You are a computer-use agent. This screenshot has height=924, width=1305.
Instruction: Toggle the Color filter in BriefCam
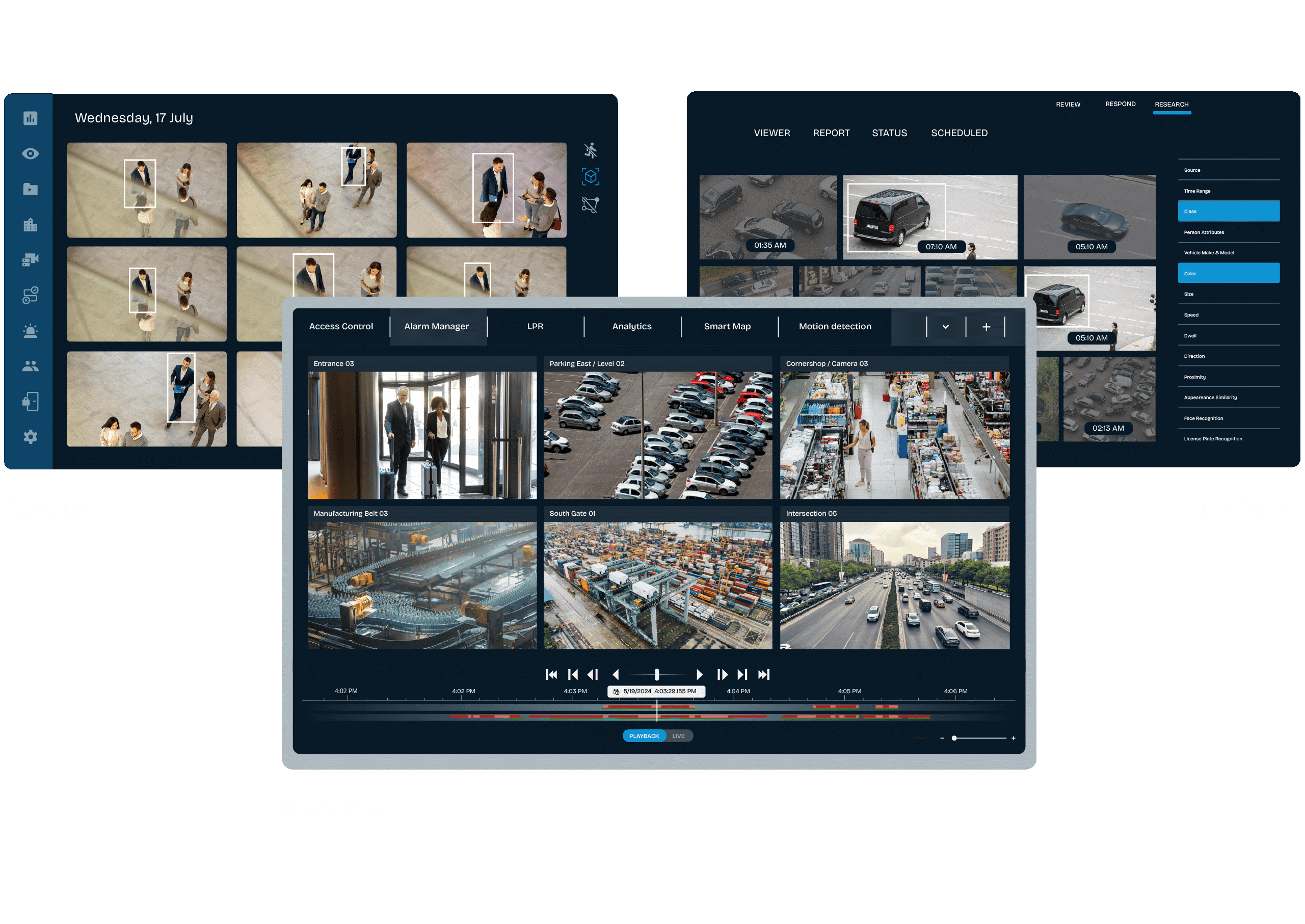click(1228, 273)
